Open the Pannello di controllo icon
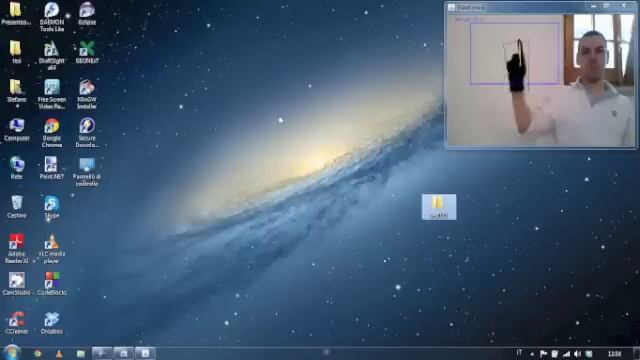Screen dimensions: 640x360 (x=87, y=171)
